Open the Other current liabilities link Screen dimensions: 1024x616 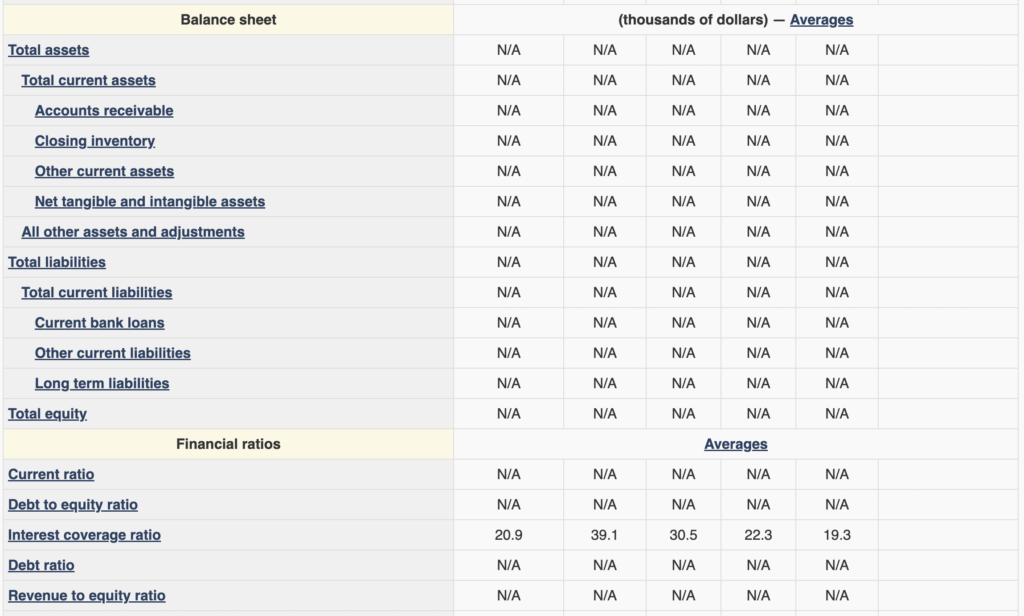[113, 353]
